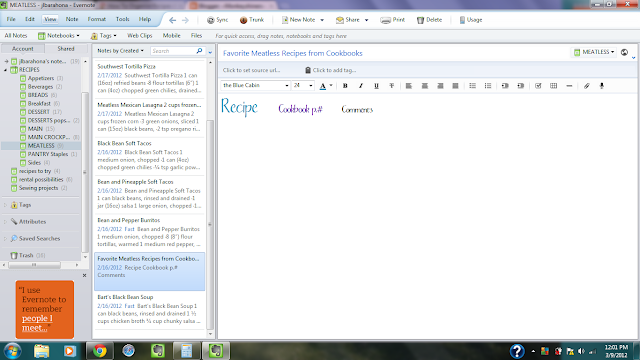Decrease indent of text
The width and height of the screenshot is (640, 360).
click(505, 86)
